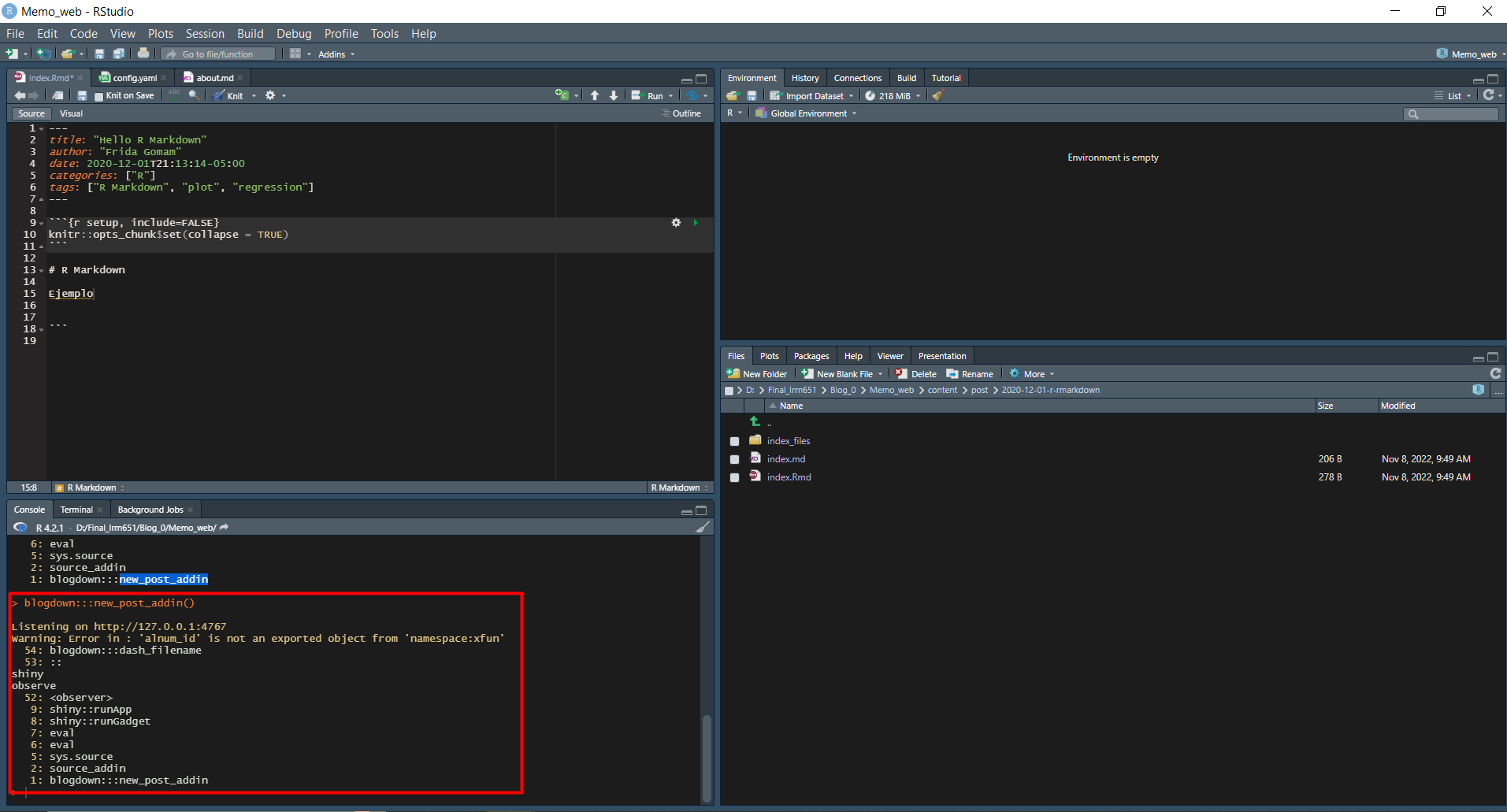This screenshot has width=1507, height=812.
Task: Switch to the History tab
Action: coord(805,78)
